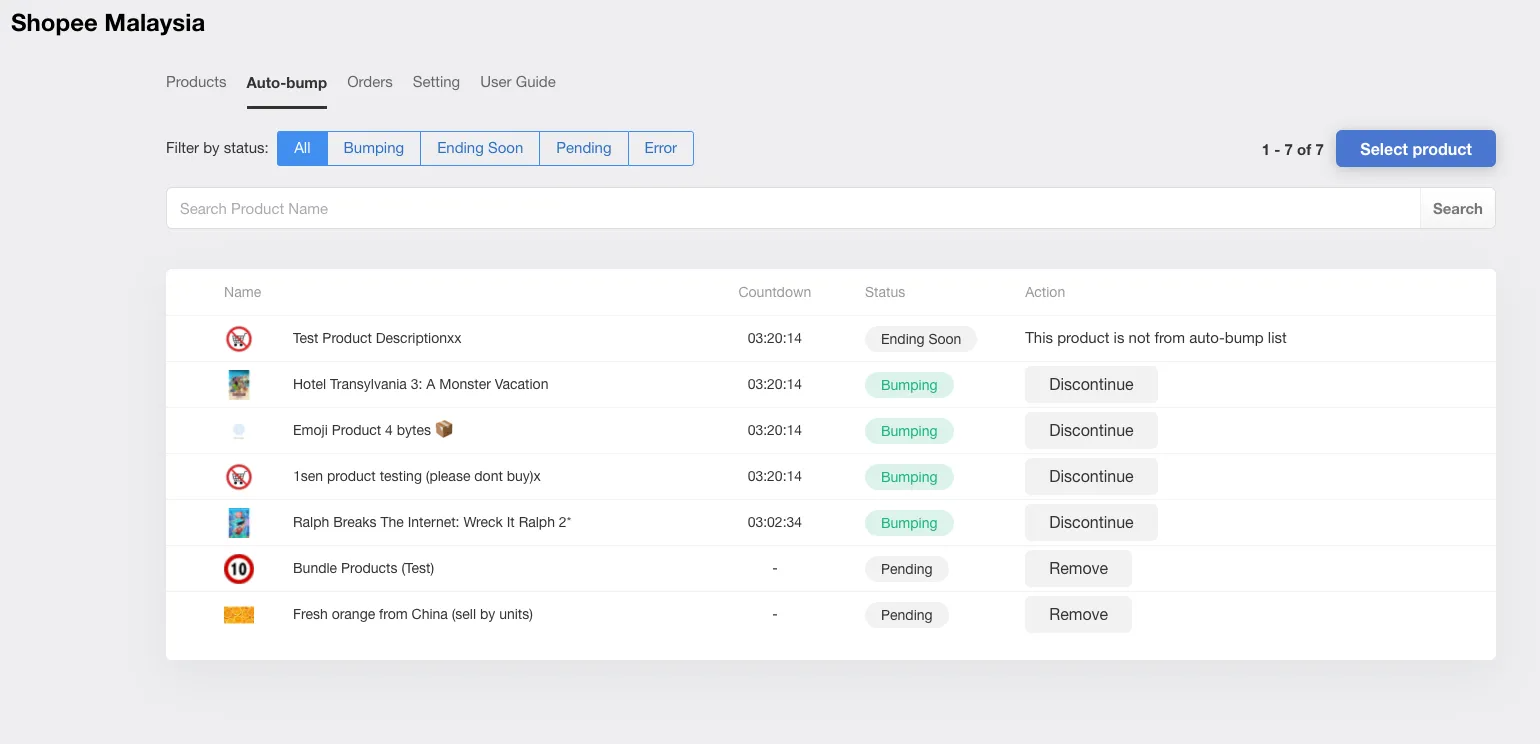Image resolution: width=1540 pixels, height=744 pixels.
Task: Click the Hotel Transylvania 3 product thumbnail
Action: [239, 384]
